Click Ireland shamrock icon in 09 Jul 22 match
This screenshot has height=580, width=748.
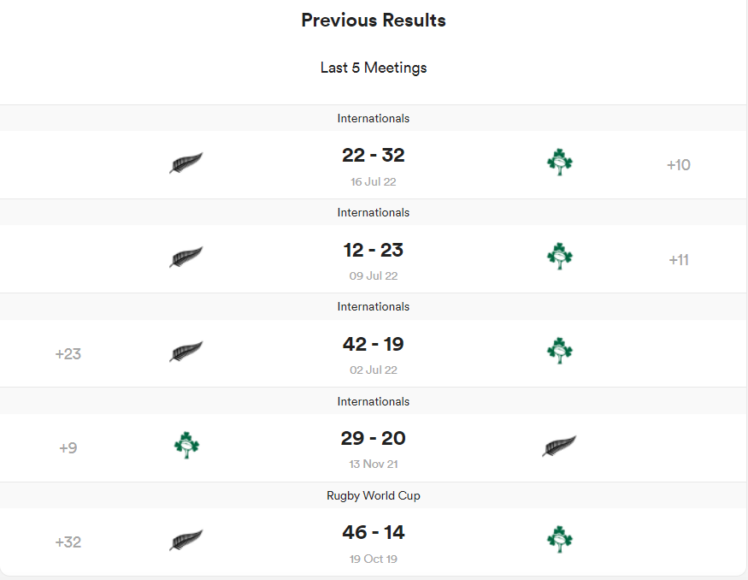(560, 256)
